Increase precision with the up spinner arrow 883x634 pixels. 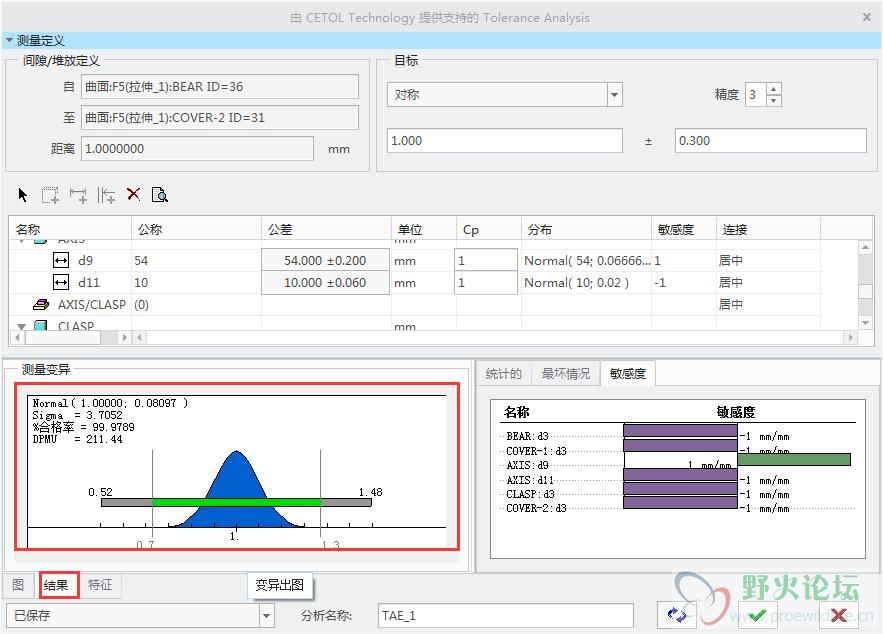coord(773,89)
